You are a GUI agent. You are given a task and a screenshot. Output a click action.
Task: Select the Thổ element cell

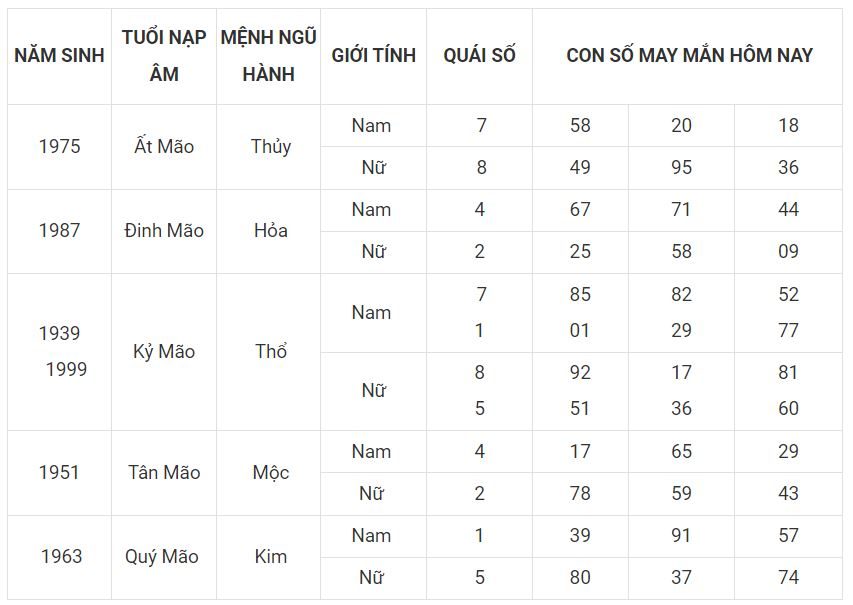[x=270, y=352]
